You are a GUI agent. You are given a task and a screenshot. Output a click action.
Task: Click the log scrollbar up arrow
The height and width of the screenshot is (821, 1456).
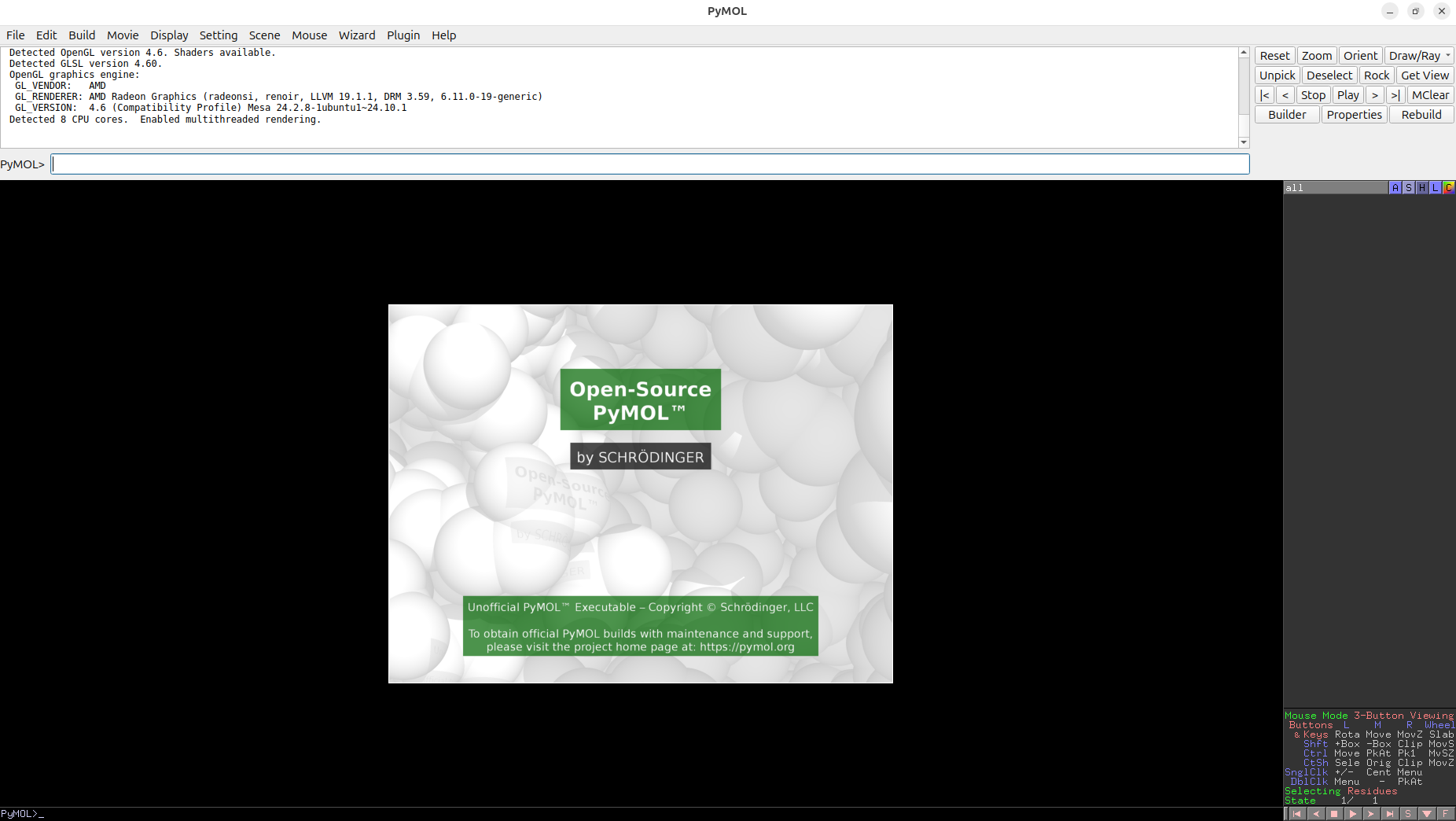[1244, 53]
